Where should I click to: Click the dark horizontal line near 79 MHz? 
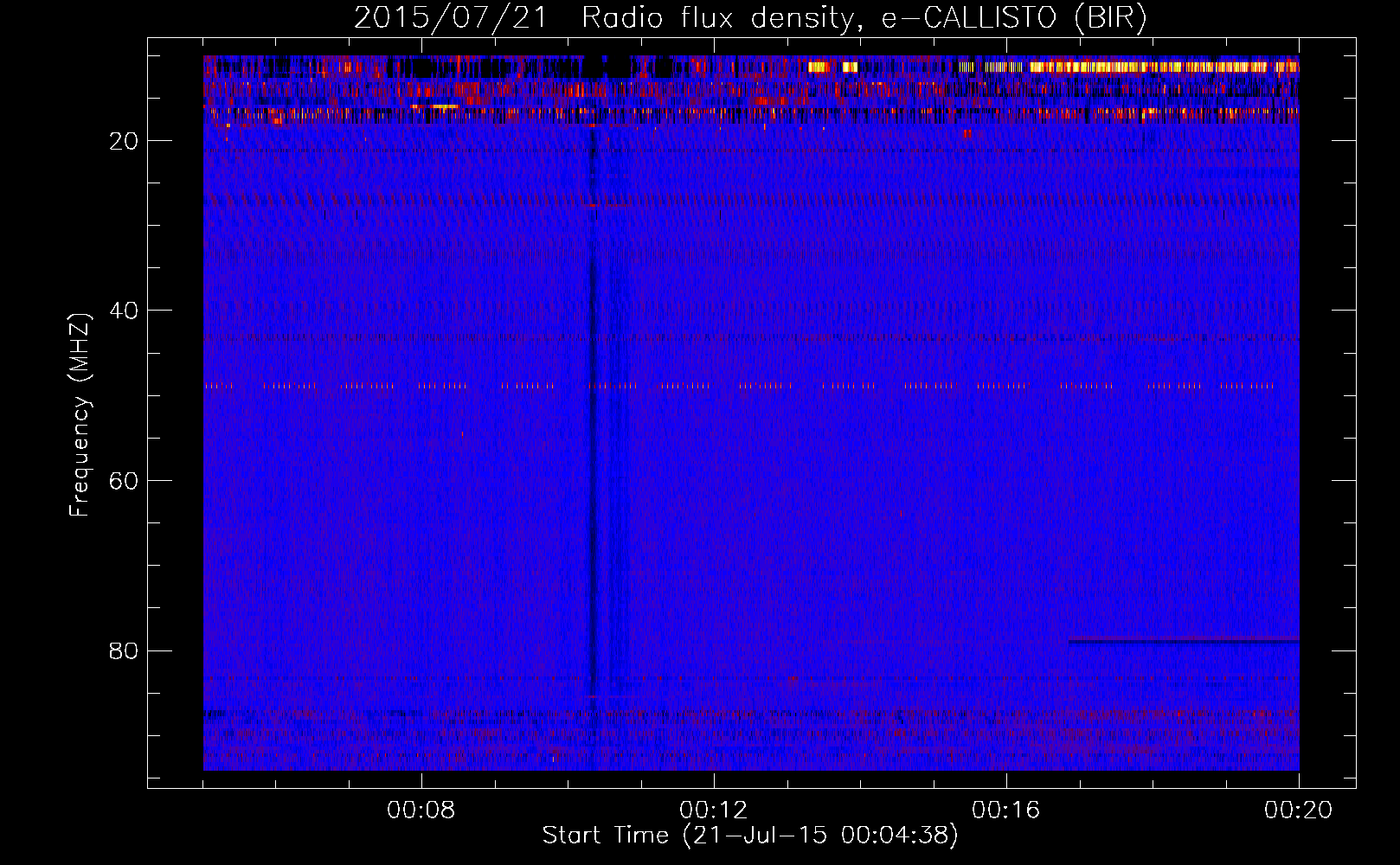pyautogui.click(x=1184, y=641)
